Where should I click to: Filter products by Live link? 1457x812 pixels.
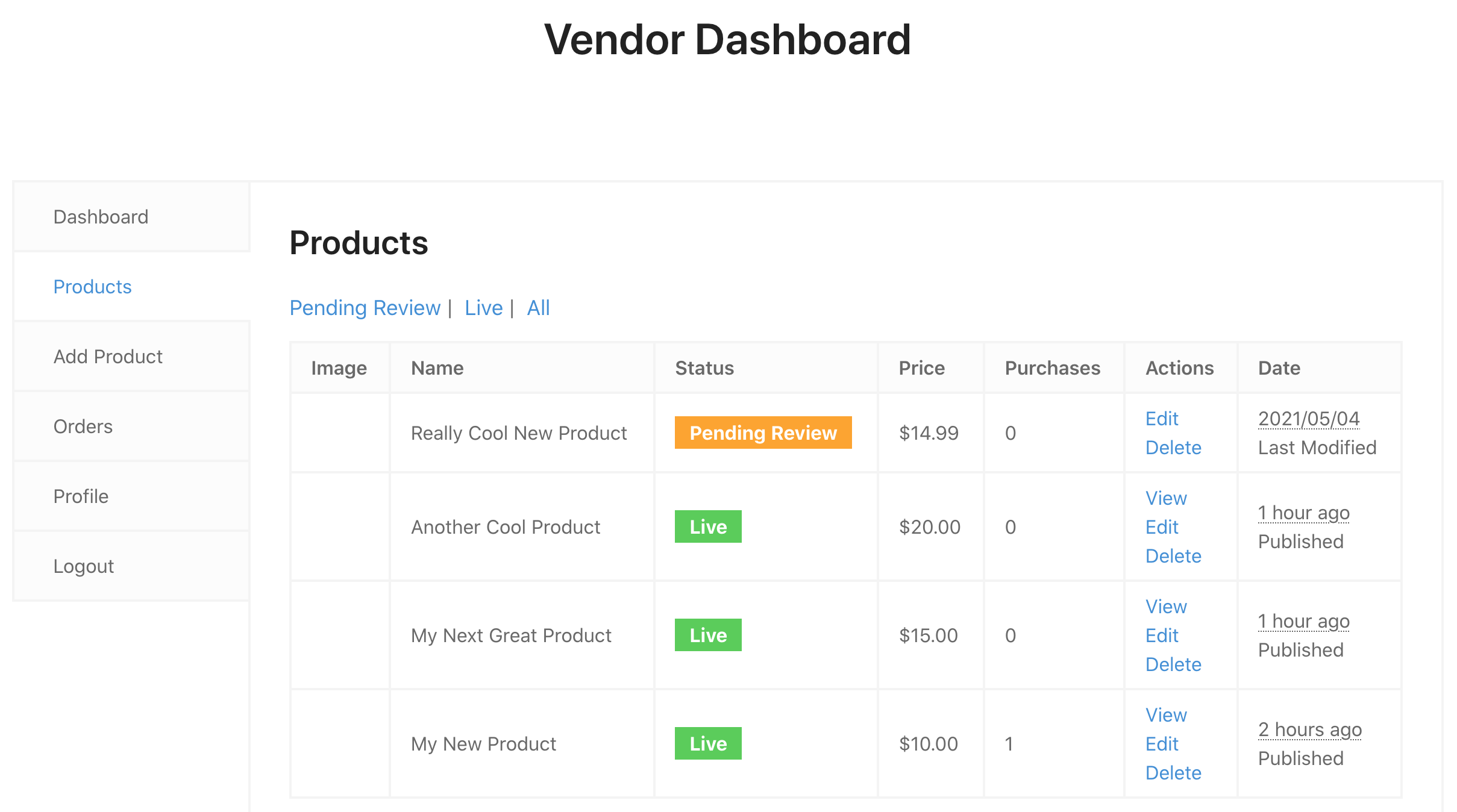483,308
